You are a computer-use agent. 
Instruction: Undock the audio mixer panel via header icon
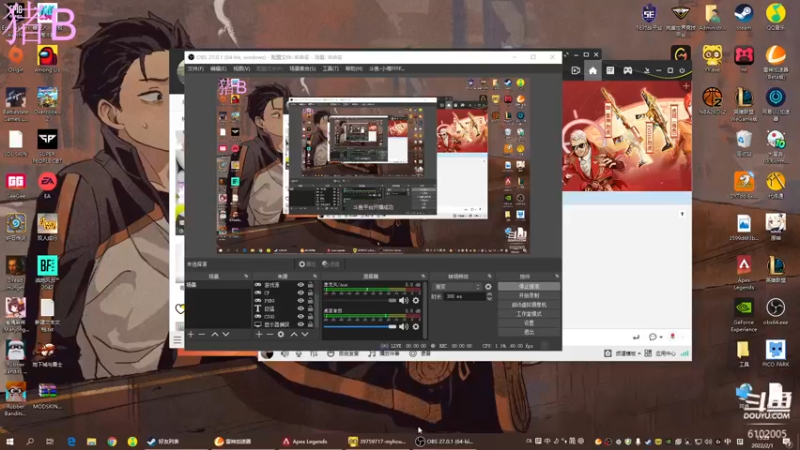423,276
